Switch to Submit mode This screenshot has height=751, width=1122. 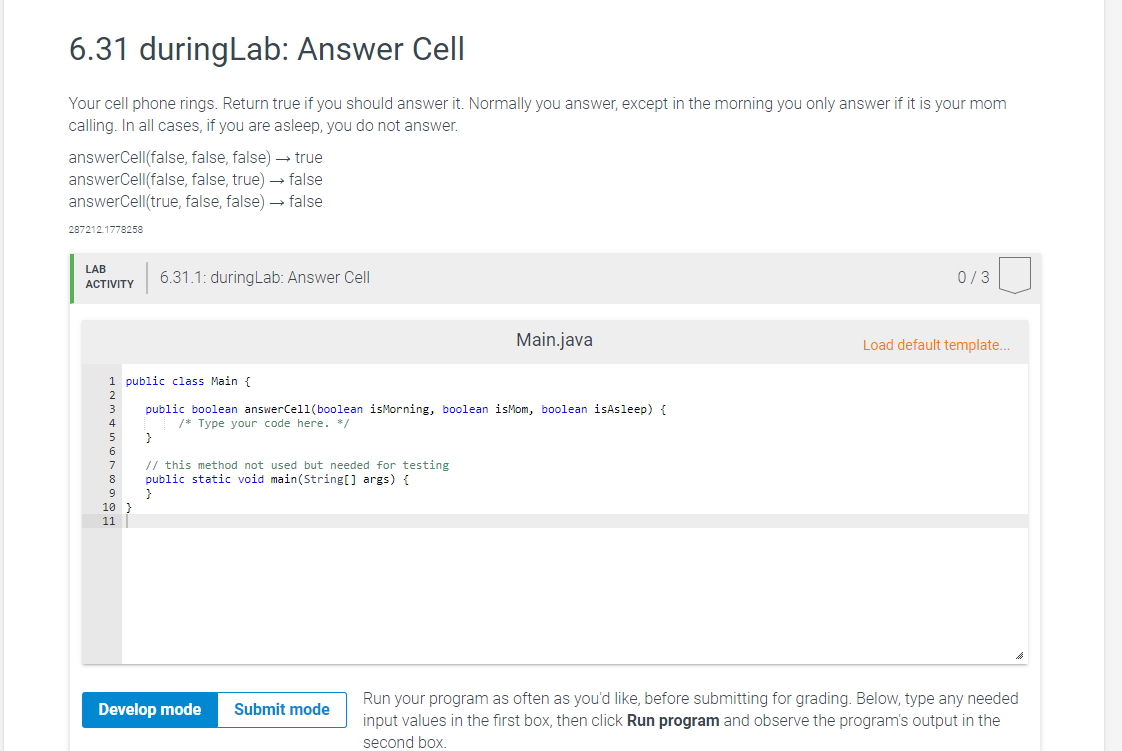pos(282,709)
